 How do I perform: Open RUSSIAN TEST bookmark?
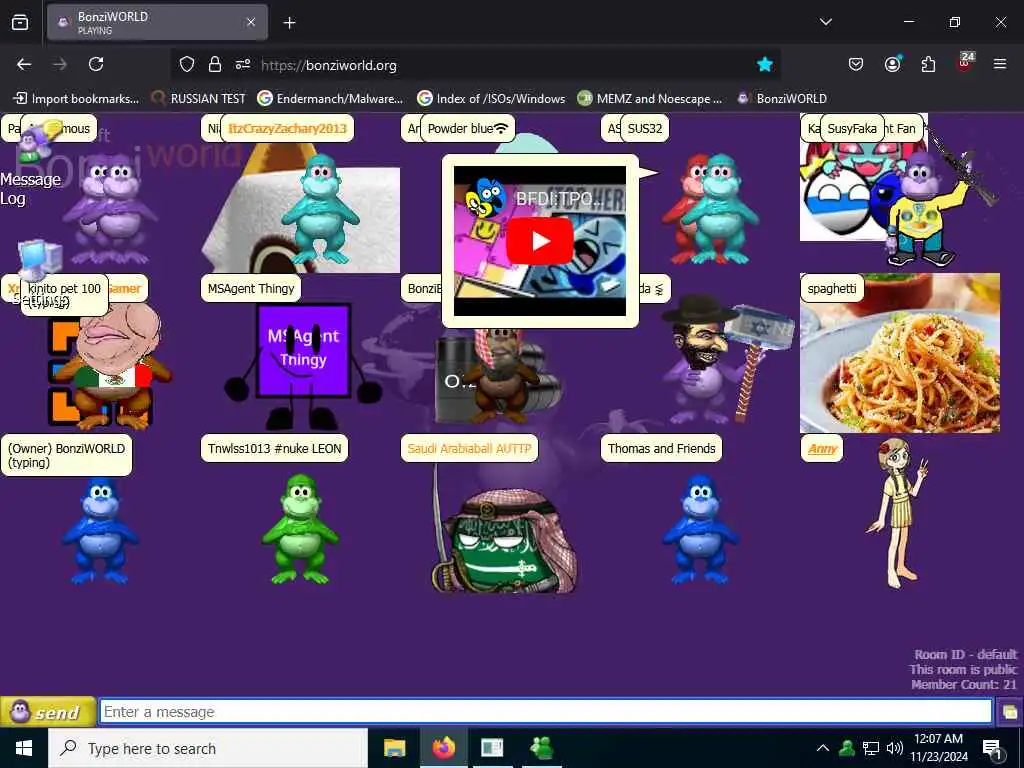tap(199, 99)
